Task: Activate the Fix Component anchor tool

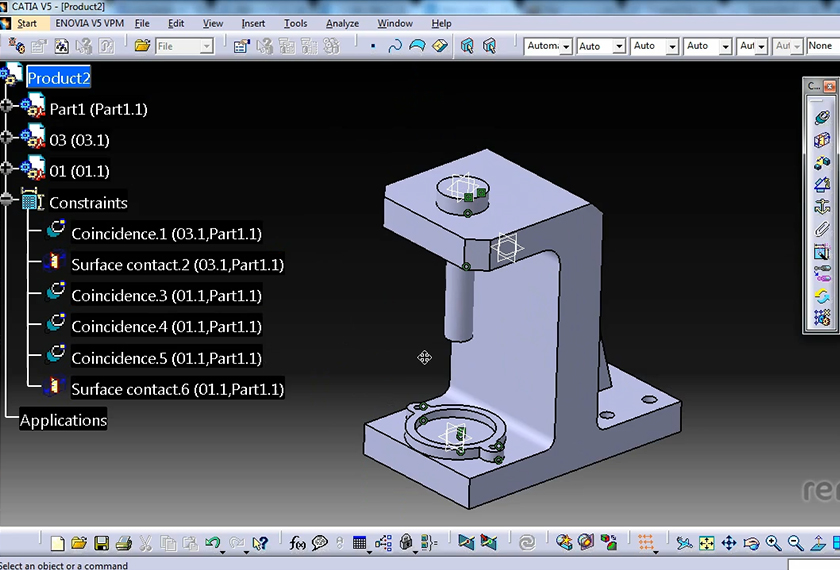Action: click(x=821, y=207)
